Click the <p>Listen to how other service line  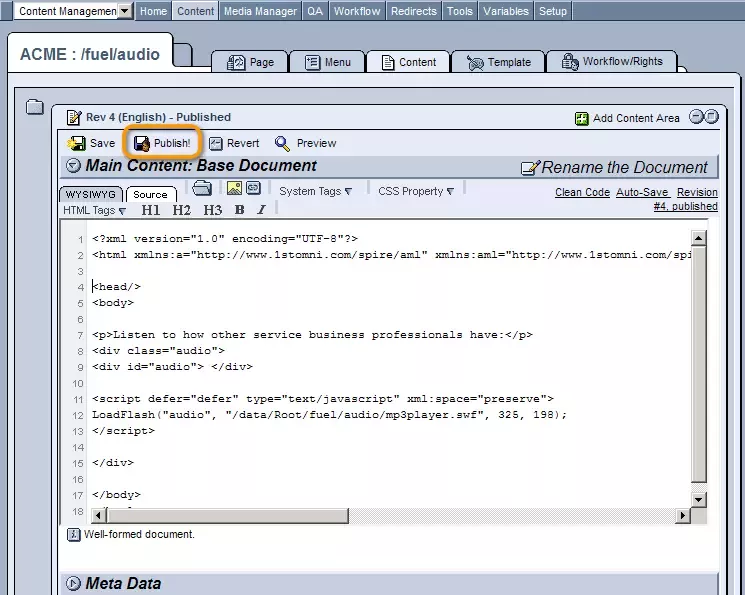(312, 335)
